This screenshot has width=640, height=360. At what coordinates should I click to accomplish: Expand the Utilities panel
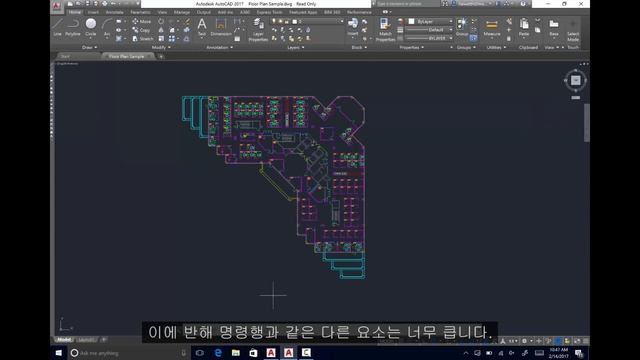pos(496,47)
